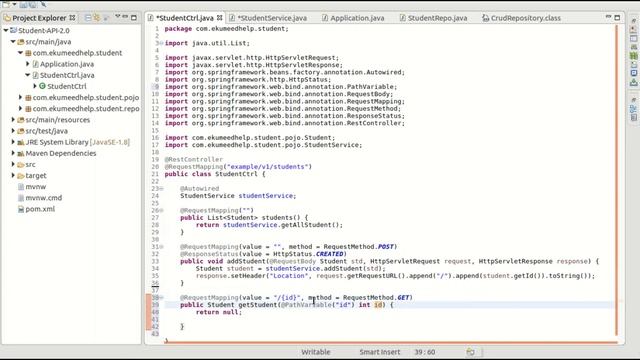Maximize the editor area
This screenshot has height=360, width=640.
(x=617, y=18)
